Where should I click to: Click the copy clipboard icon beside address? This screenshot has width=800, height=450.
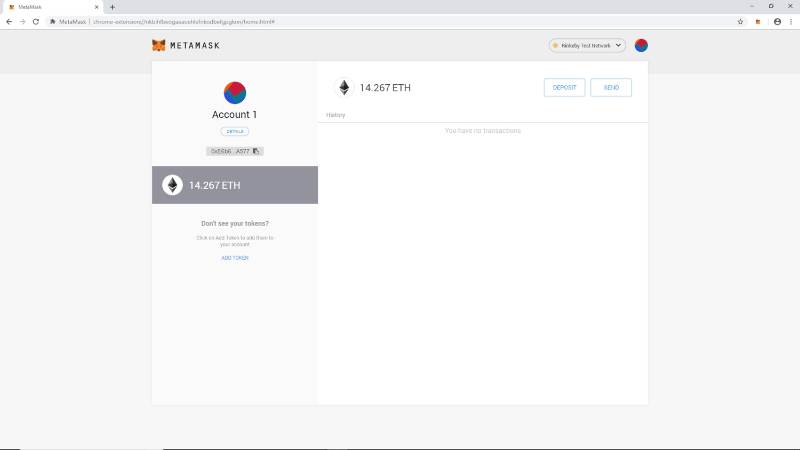tap(256, 151)
